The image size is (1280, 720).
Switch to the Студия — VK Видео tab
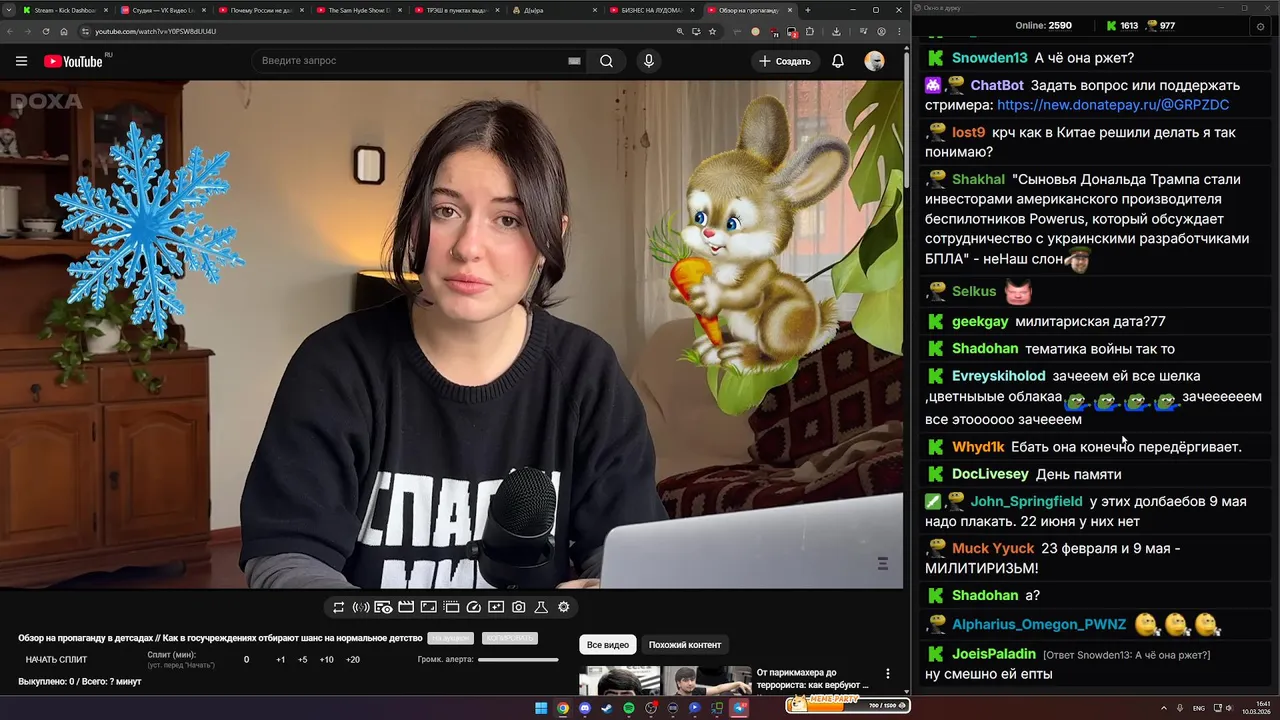pos(162,10)
